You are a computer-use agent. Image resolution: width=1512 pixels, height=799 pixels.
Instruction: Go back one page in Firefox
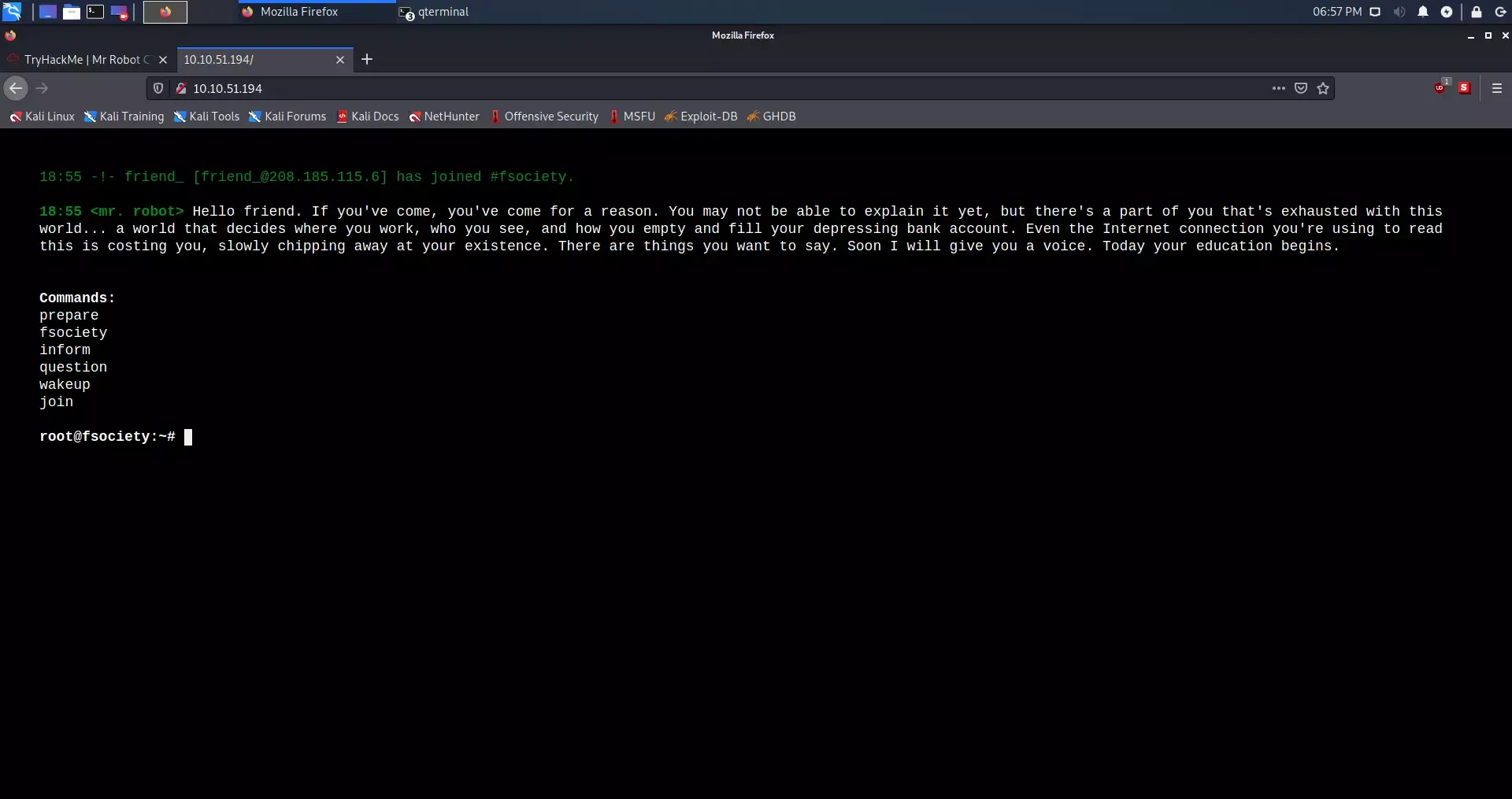tap(16, 88)
